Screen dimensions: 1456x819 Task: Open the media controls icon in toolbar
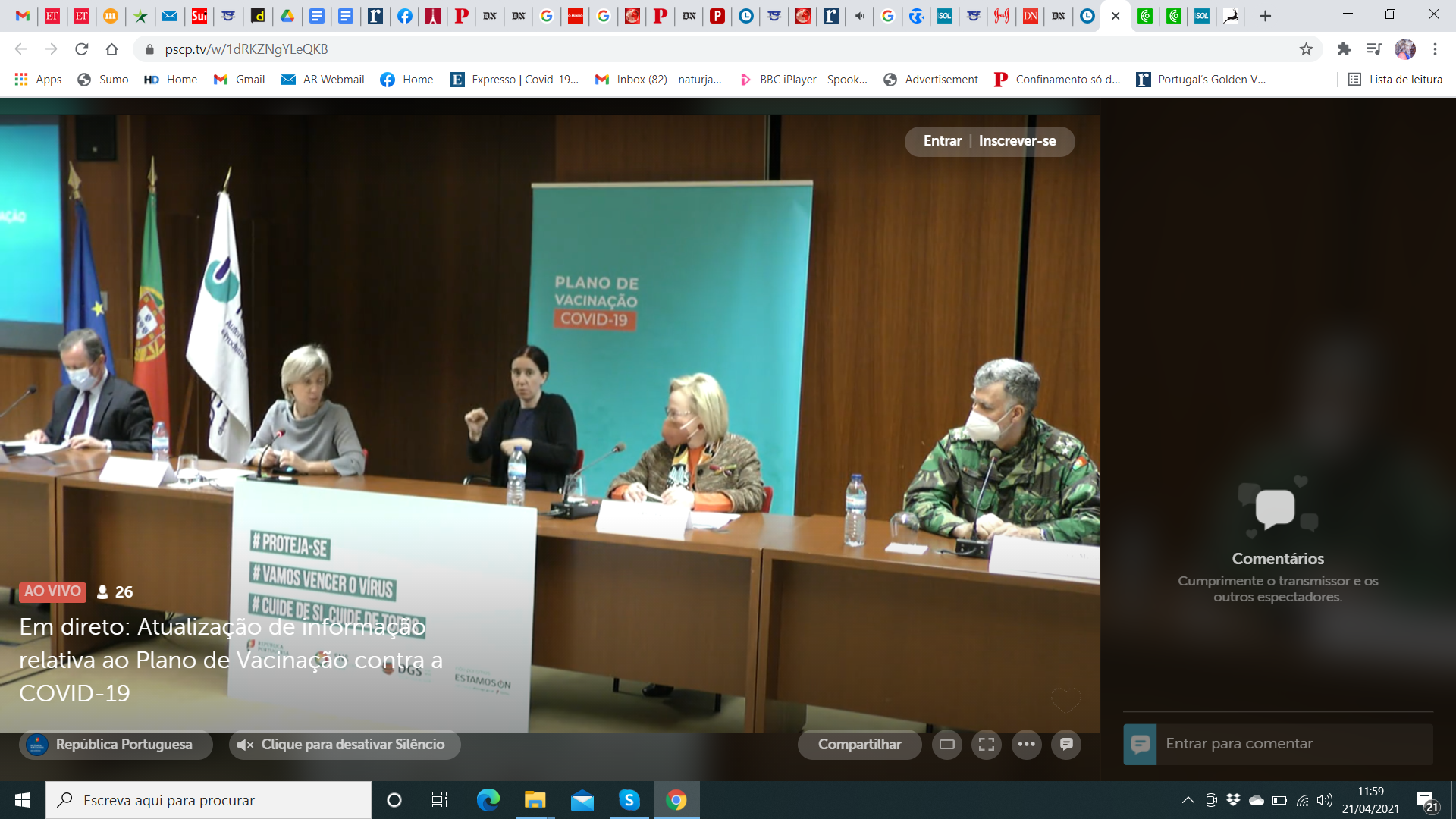tap(1373, 49)
